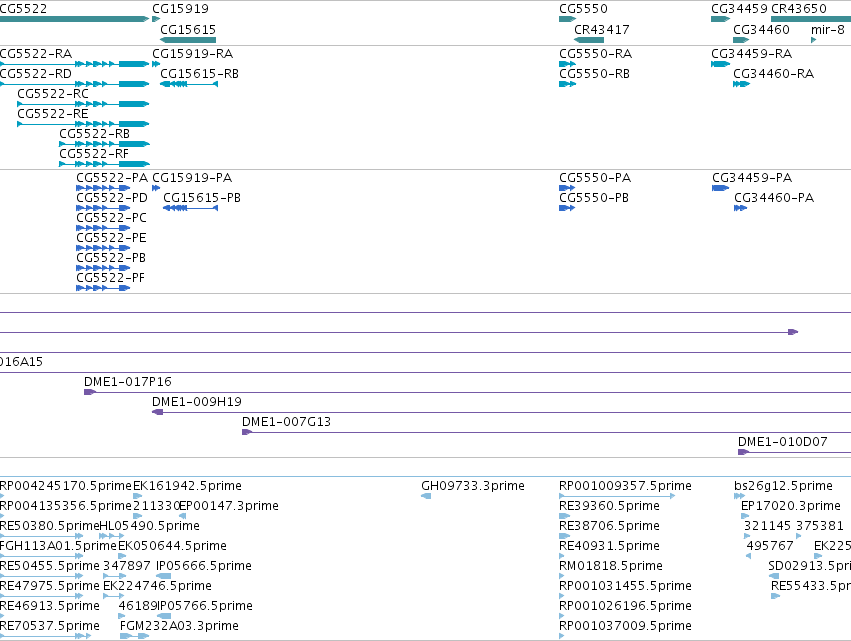The width and height of the screenshot is (851, 641).
Task: Select the CG5522 gene label
Action: point(23,9)
